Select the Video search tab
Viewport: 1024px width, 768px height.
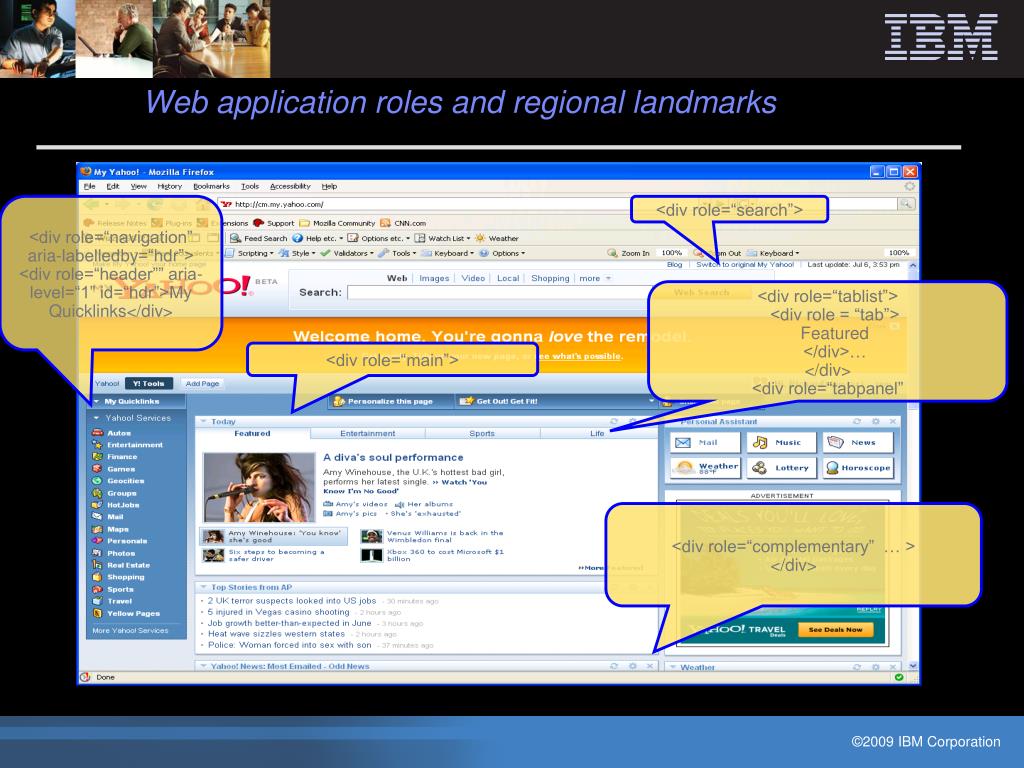pyautogui.click(x=473, y=278)
